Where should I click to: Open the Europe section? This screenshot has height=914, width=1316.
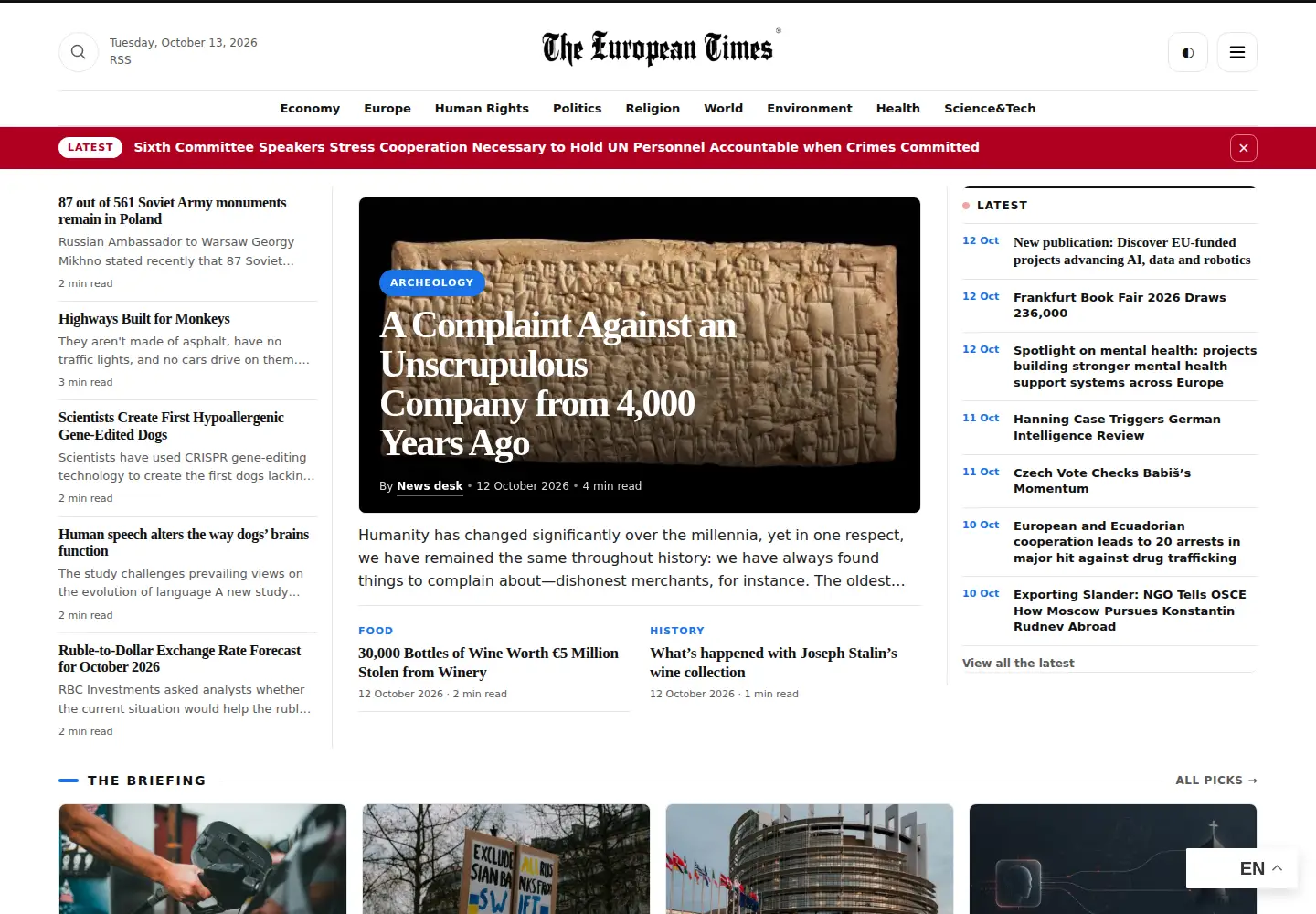[x=387, y=108]
